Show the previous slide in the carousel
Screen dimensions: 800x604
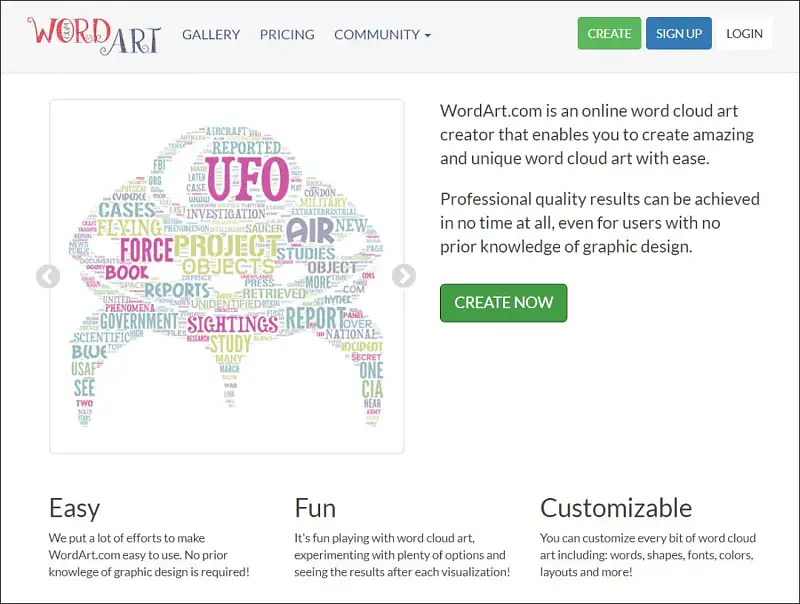tap(48, 276)
